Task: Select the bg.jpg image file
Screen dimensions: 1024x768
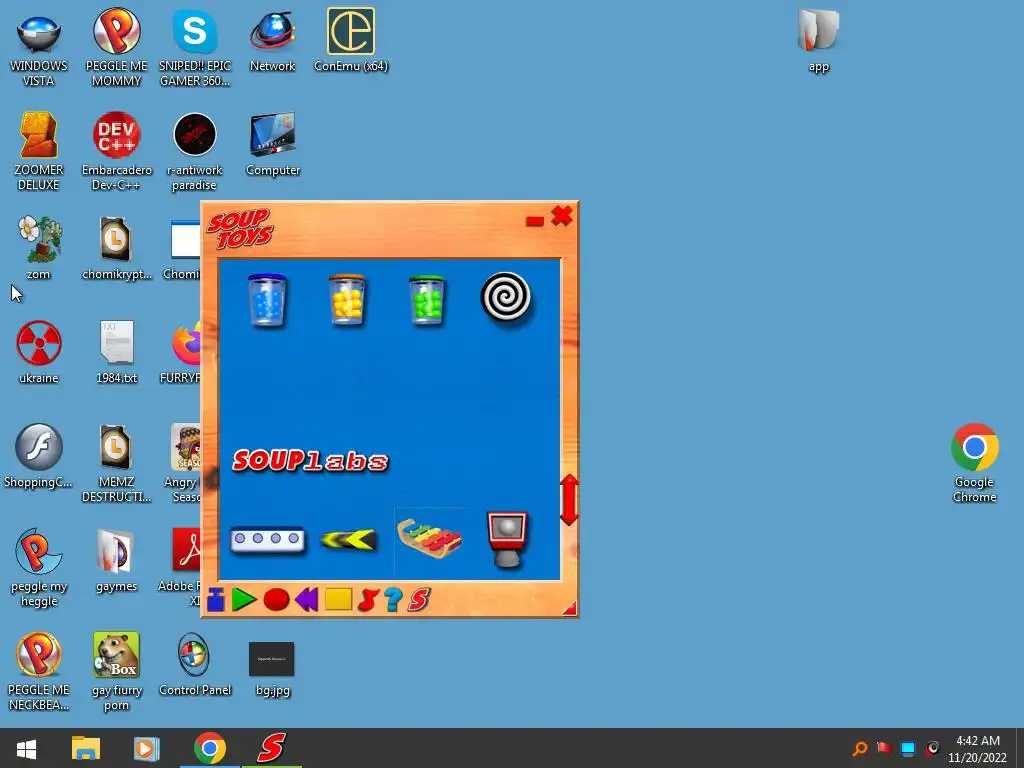Action: pos(272,669)
